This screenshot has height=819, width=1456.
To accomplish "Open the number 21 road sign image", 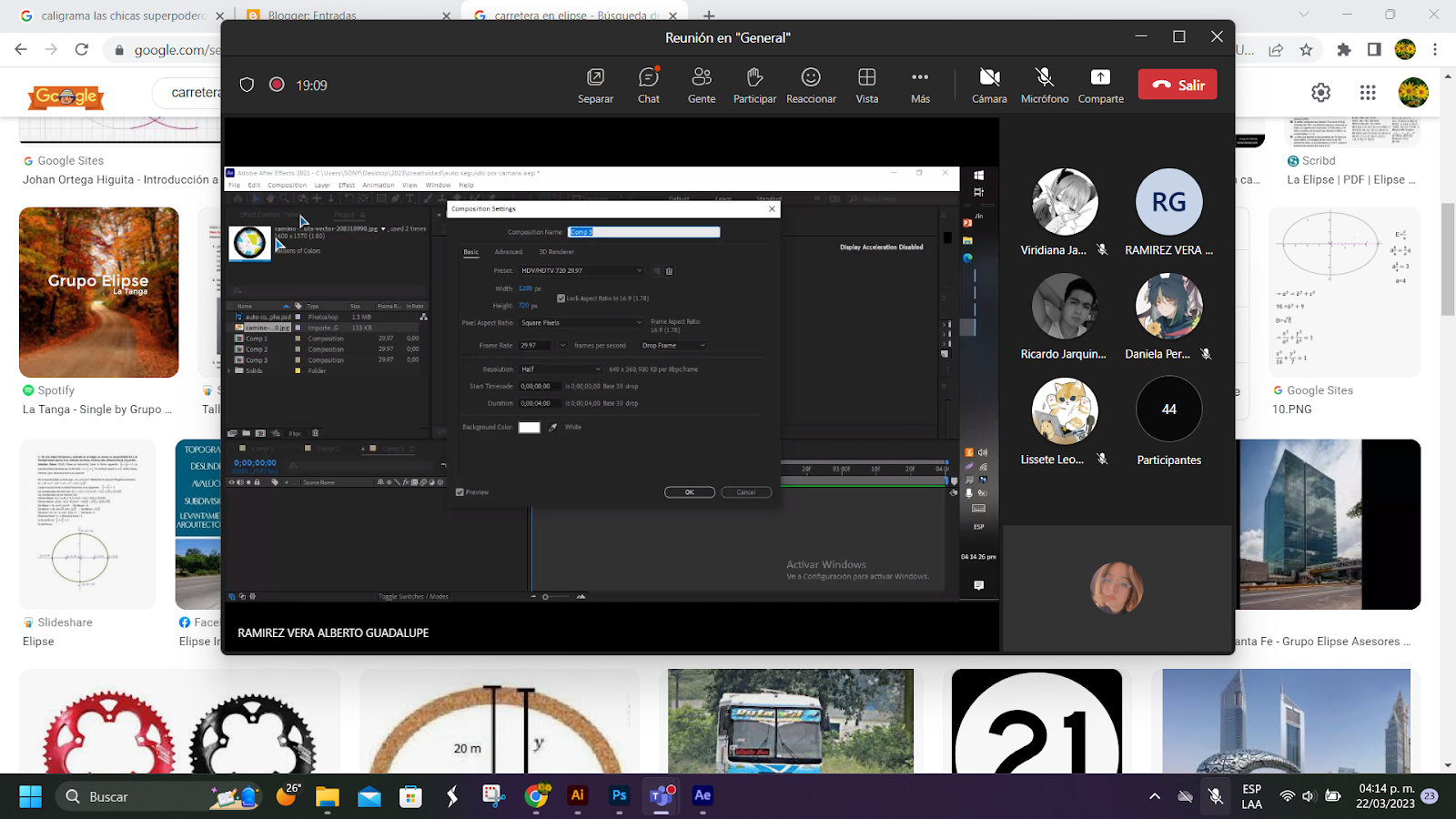I will click(1036, 721).
